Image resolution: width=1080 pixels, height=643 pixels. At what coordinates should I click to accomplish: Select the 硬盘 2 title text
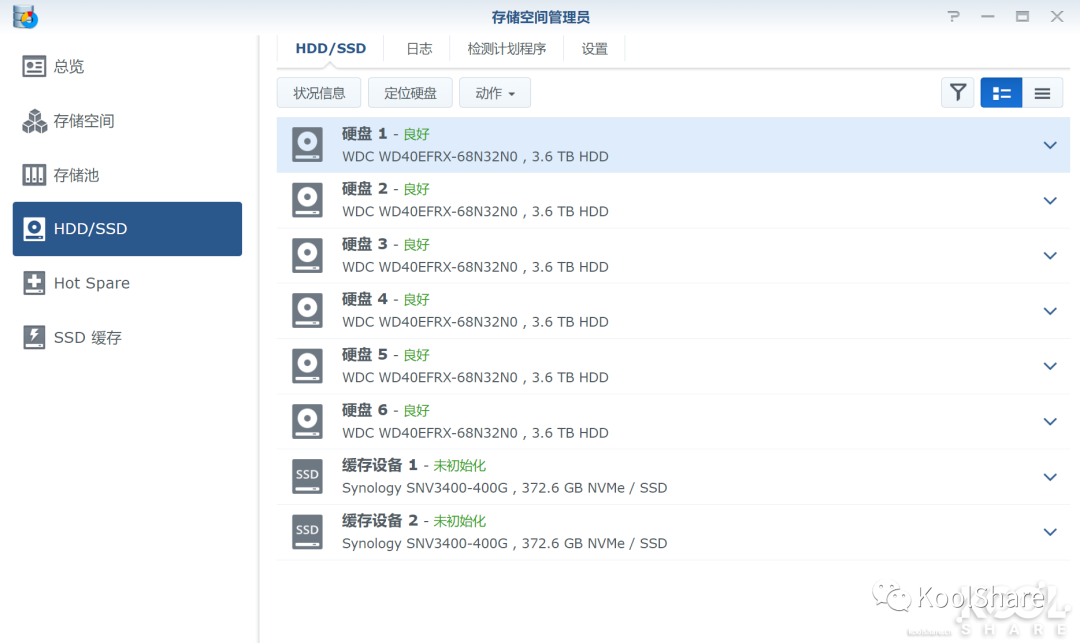364,189
